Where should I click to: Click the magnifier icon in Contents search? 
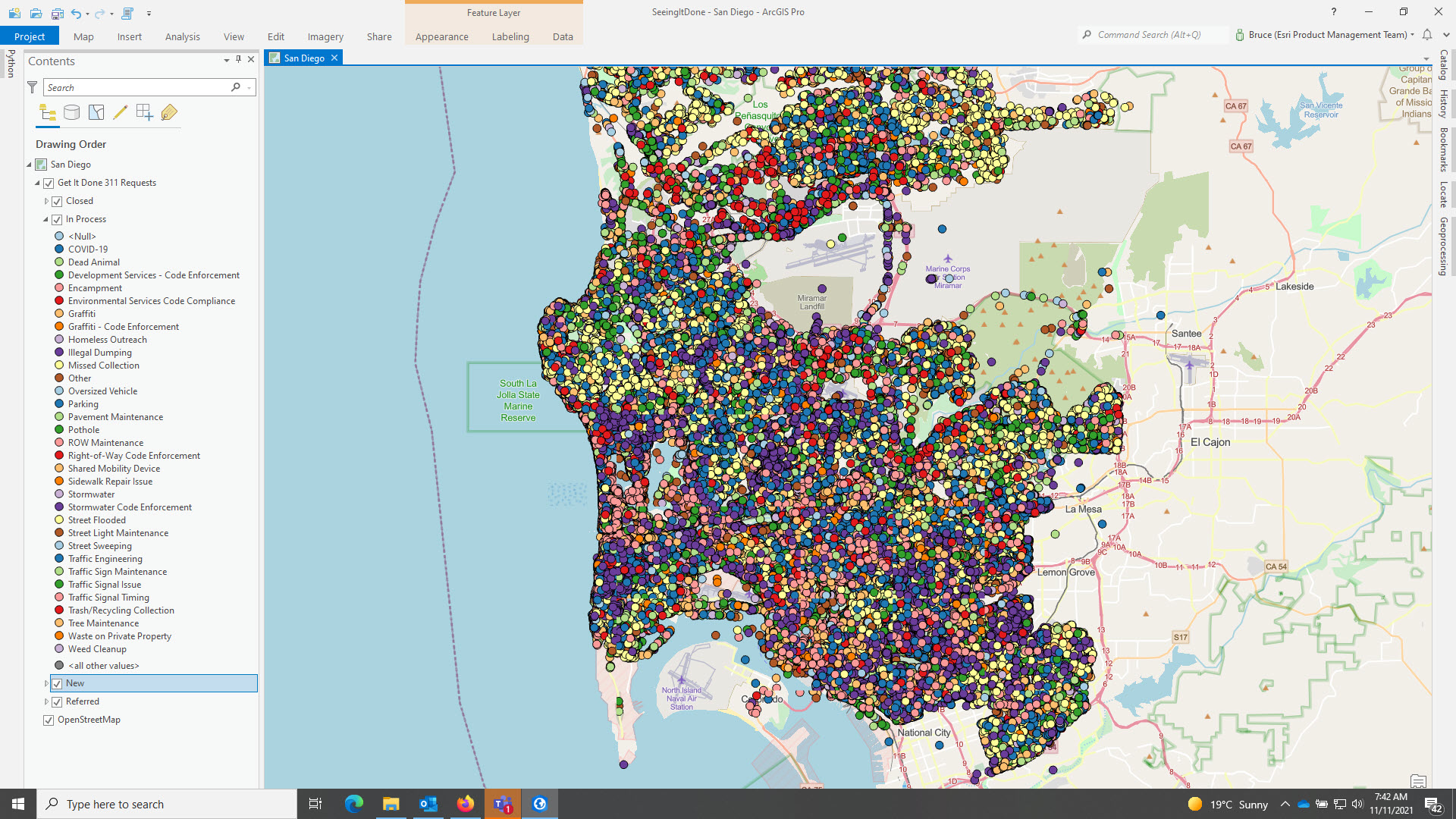click(236, 88)
